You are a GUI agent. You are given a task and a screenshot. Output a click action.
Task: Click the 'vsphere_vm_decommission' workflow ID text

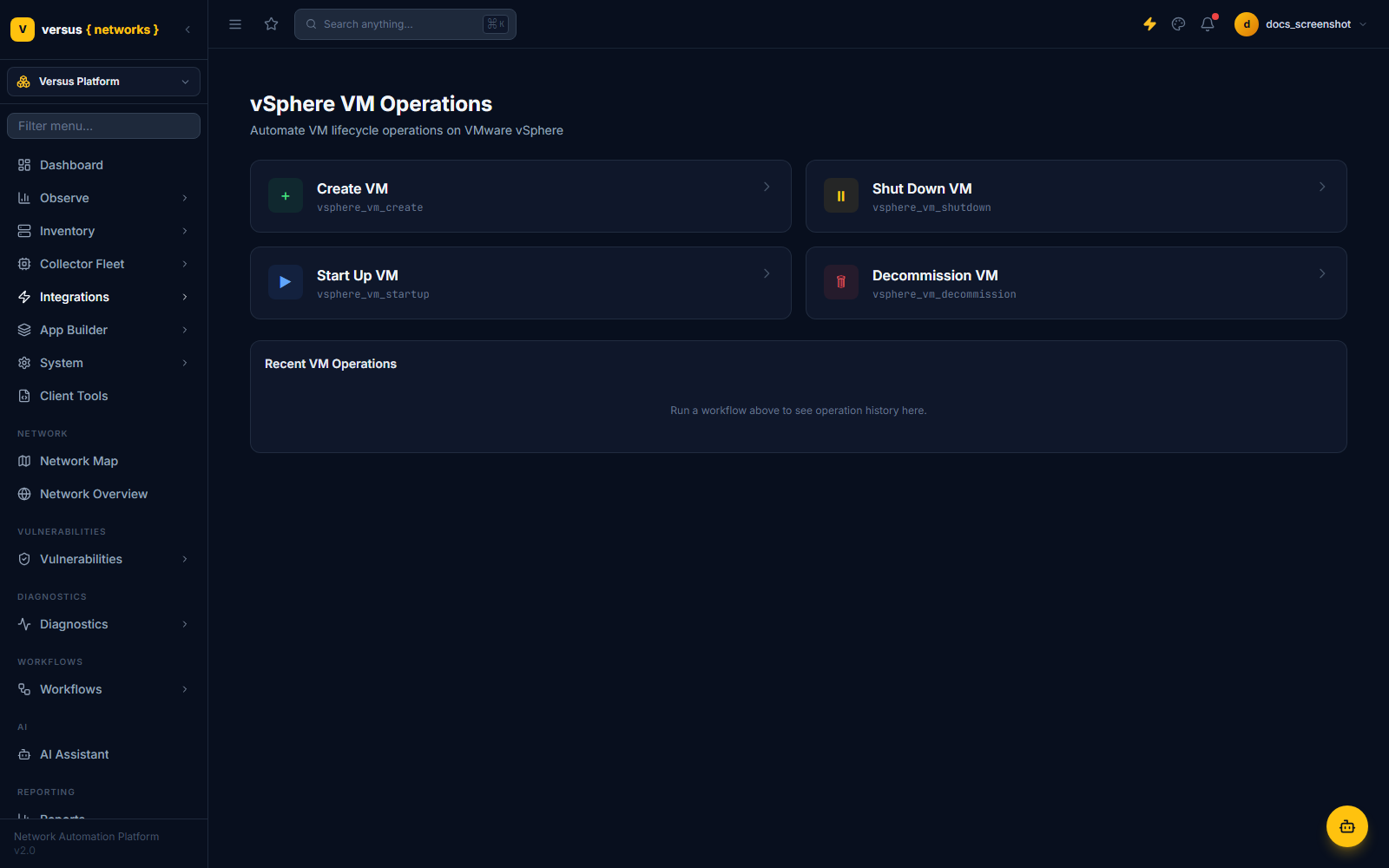[x=945, y=294]
